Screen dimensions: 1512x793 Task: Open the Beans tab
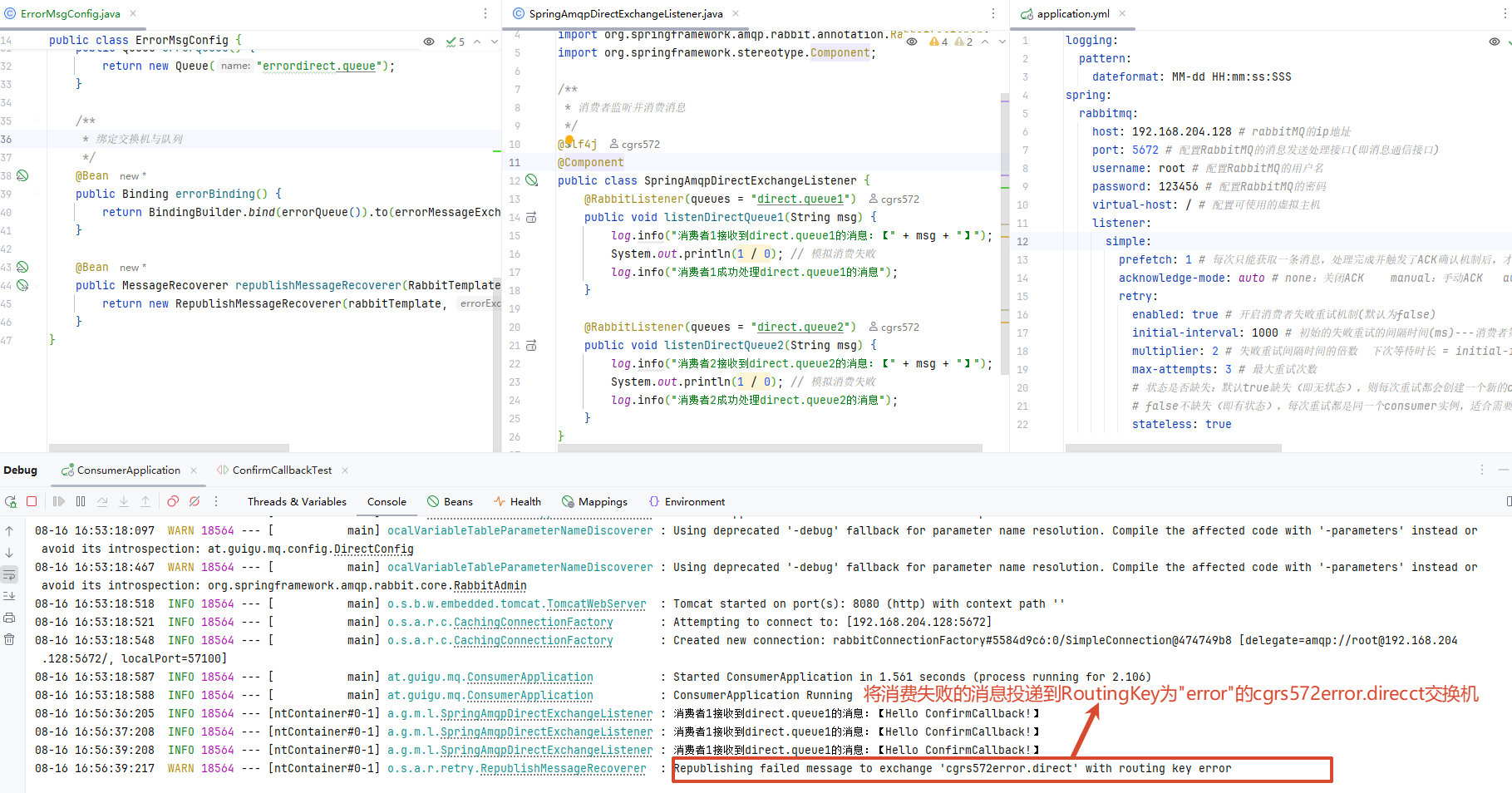(450, 501)
